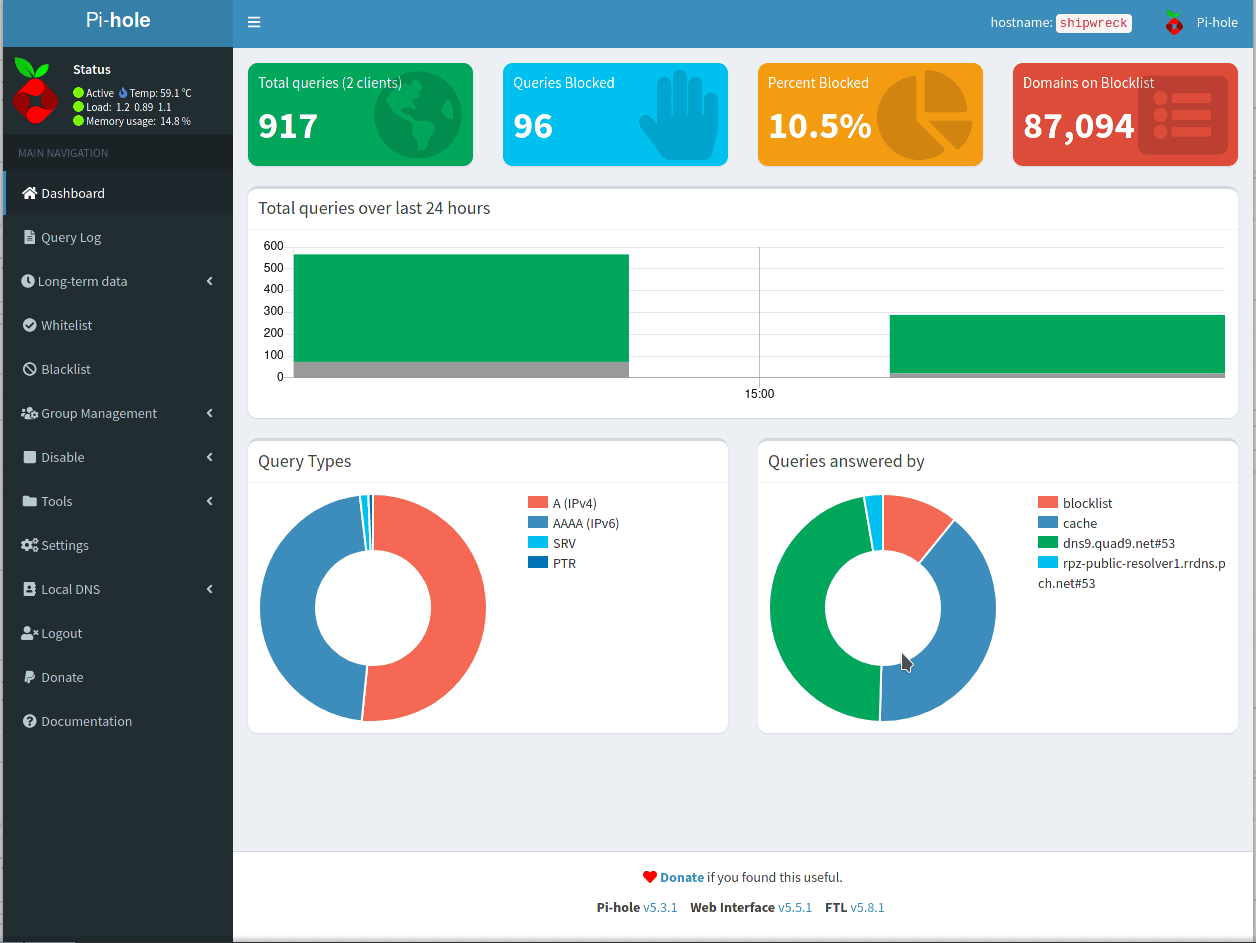Click the Pi-hole raspberry logo in sidebar

click(35, 90)
